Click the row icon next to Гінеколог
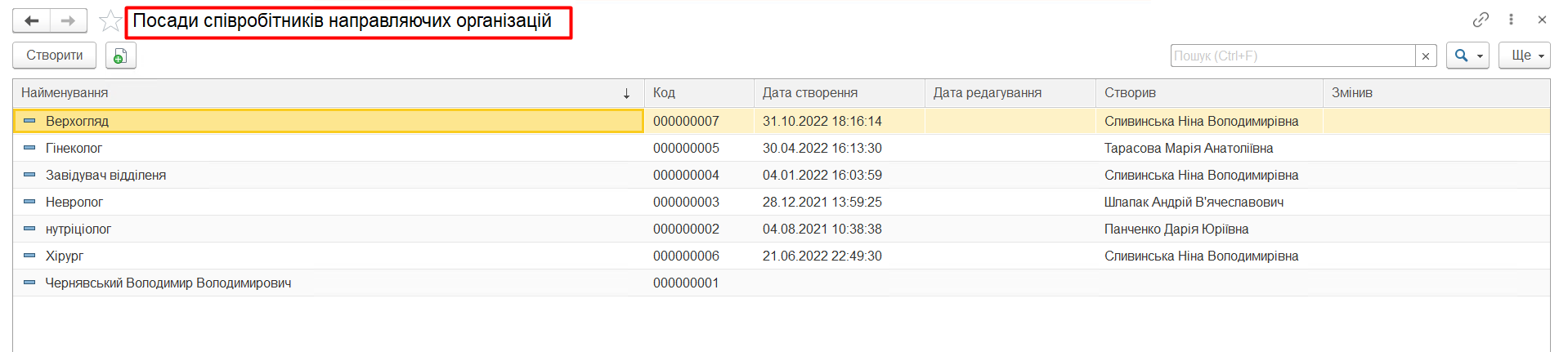The width and height of the screenshot is (1568, 352). (29, 148)
